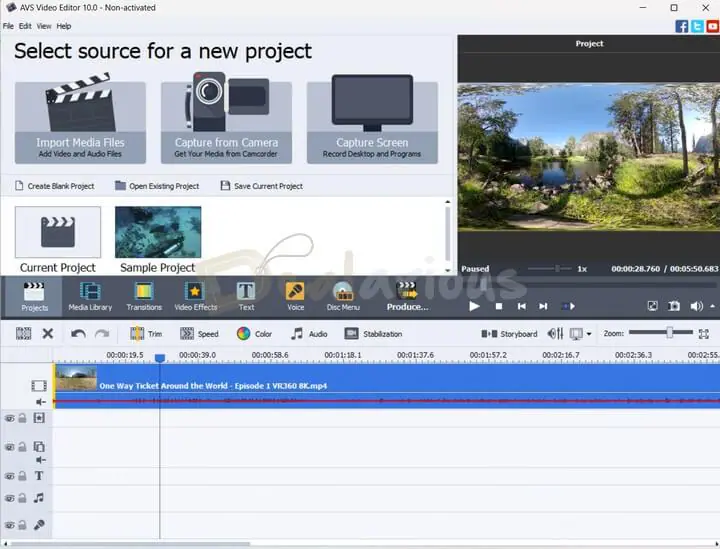Lock the video effects track
720x549 pixels.
click(22, 418)
